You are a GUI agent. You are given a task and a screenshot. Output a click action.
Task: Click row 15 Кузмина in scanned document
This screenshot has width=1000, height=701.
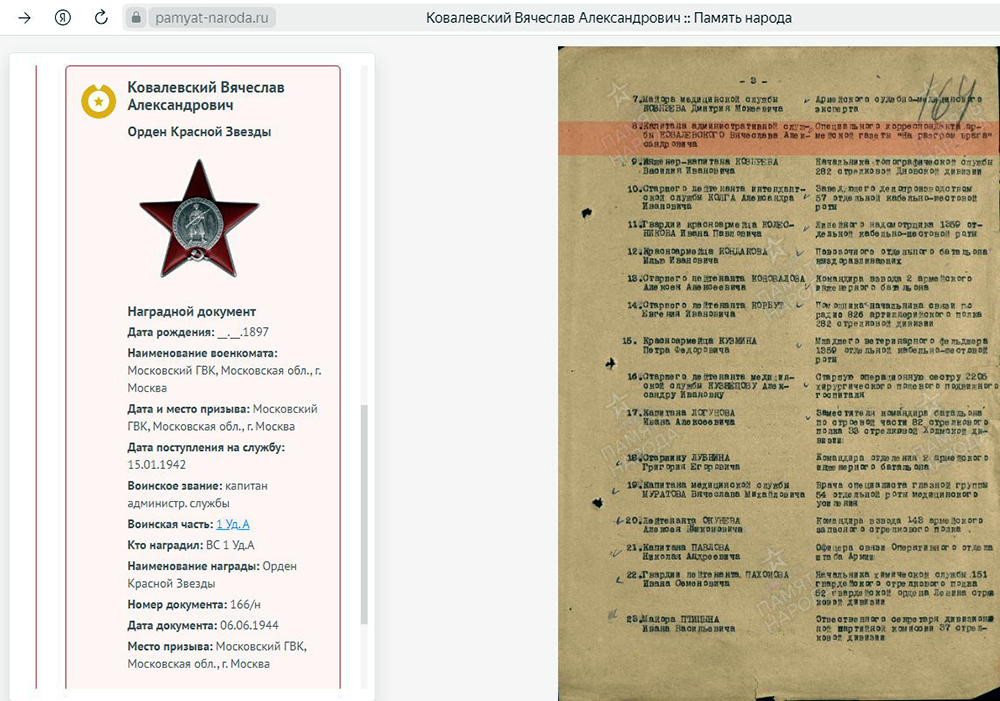(x=805, y=350)
